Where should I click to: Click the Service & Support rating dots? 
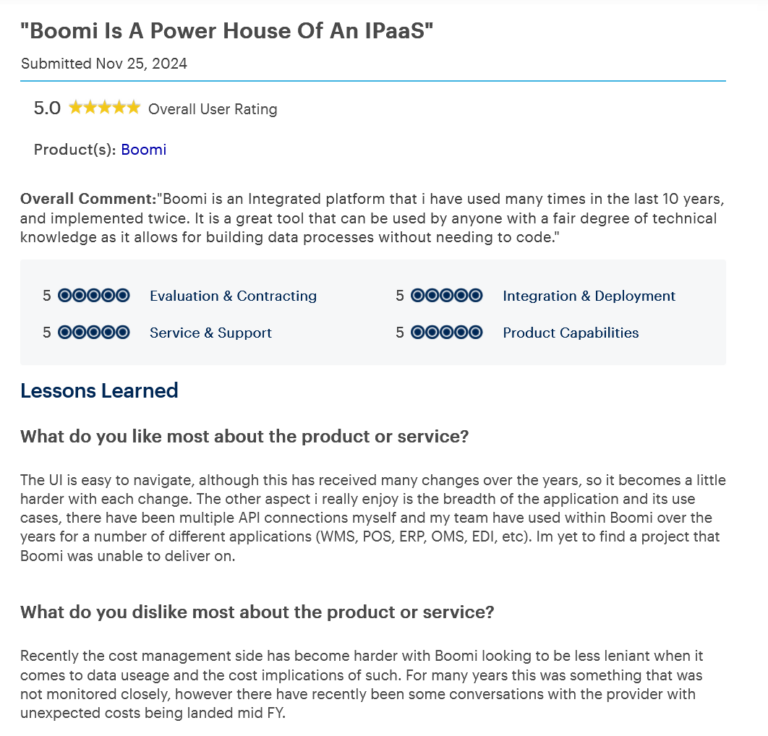pos(94,333)
